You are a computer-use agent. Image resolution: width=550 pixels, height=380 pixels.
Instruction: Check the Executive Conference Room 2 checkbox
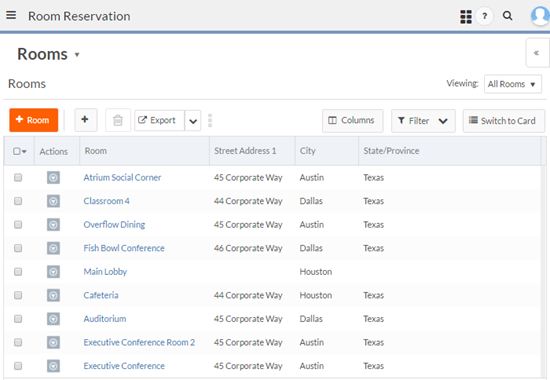pyautogui.click(x=18, y=342)
